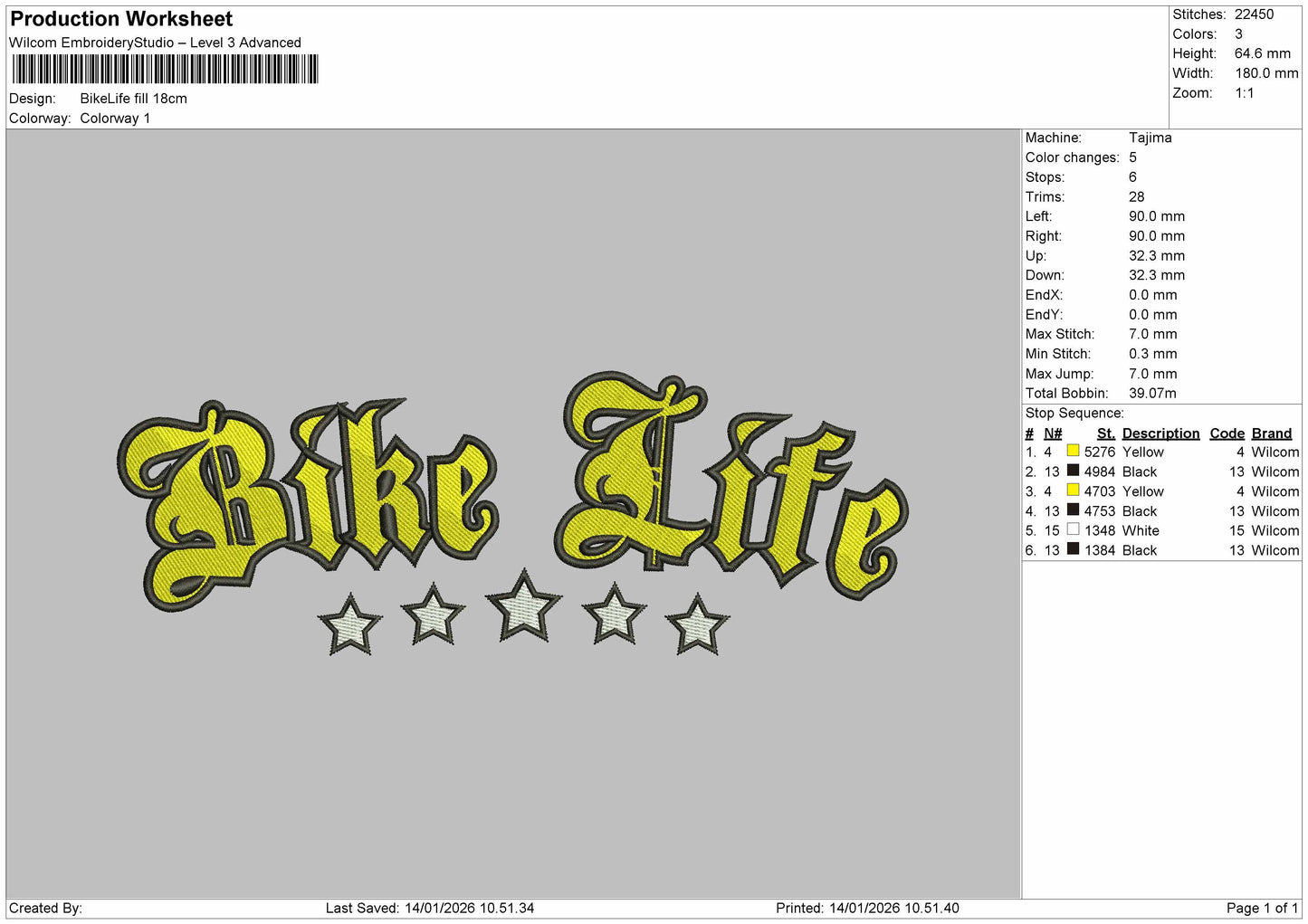Click the 'Description' column header
The height and width of the screenshot is (924, 1308).
tap(1160, 433)
